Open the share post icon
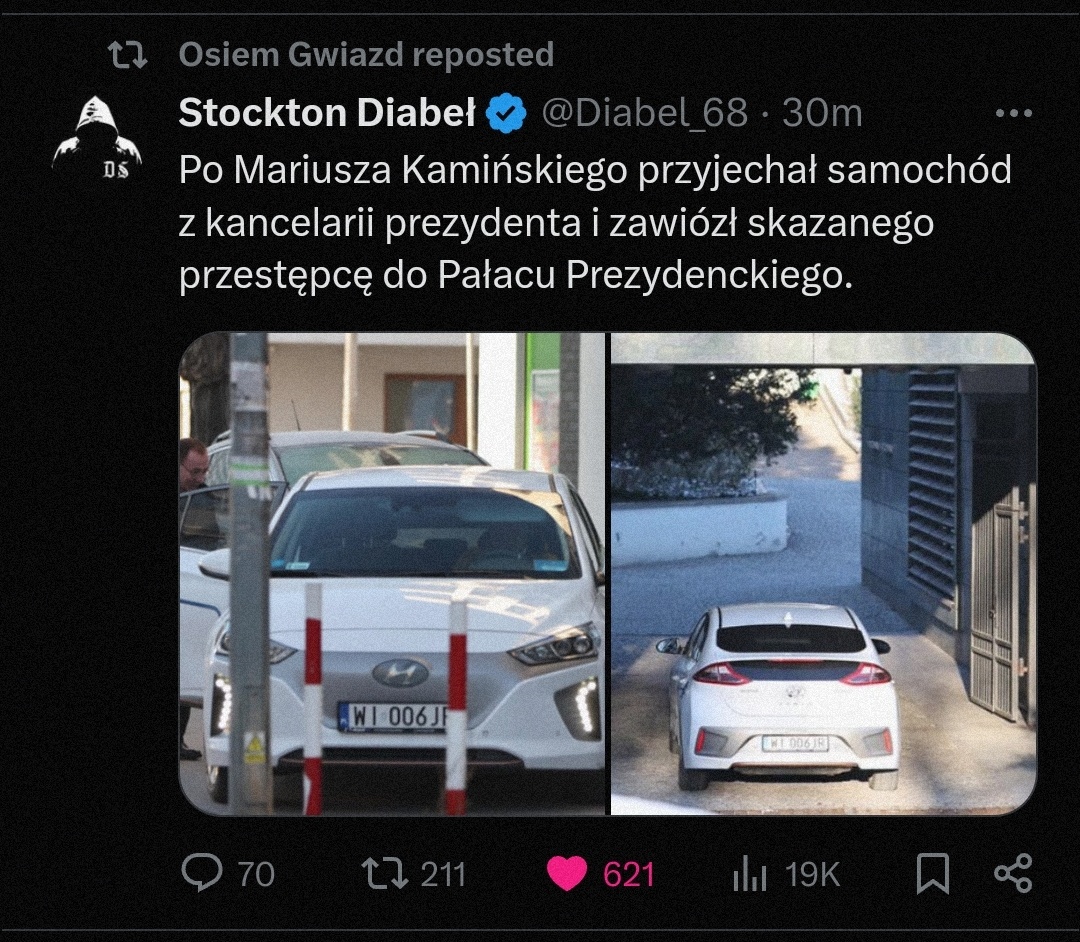 (x=1013, y=873)
